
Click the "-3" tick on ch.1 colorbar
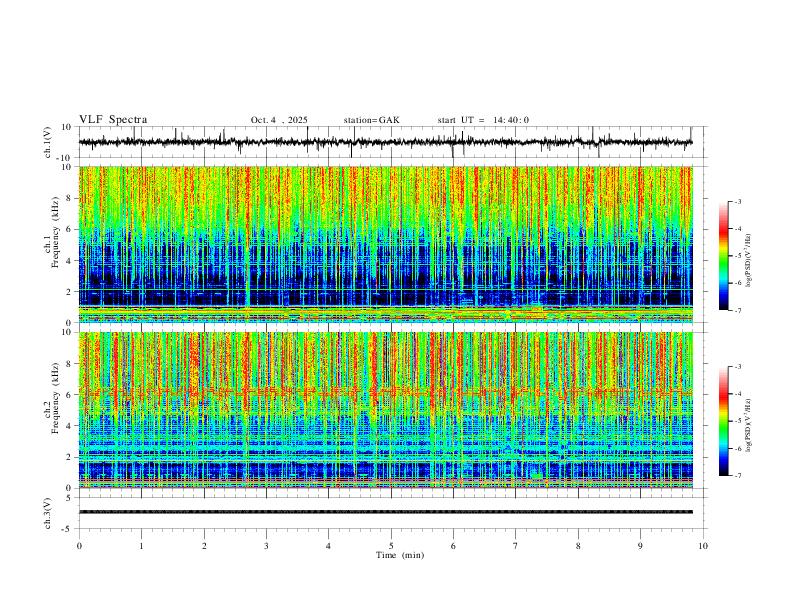coord(738,201)
